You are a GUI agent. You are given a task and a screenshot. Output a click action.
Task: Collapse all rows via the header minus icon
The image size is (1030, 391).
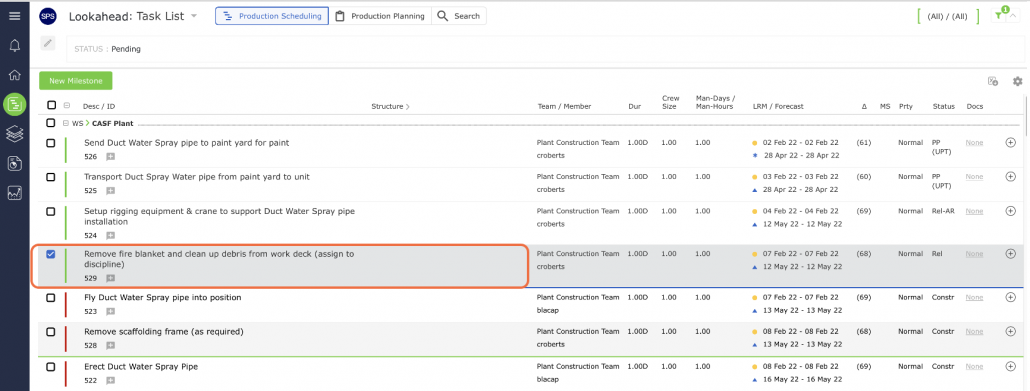click(x=66, y=105)
